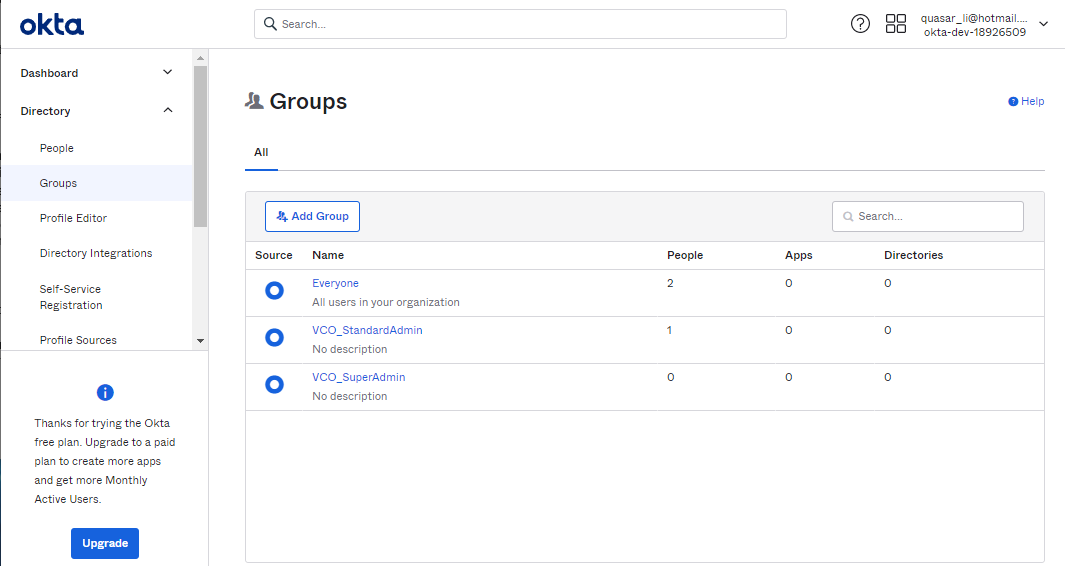Open Profile Sources in sidebar
Screen dimensions: 1065x566
78,340
